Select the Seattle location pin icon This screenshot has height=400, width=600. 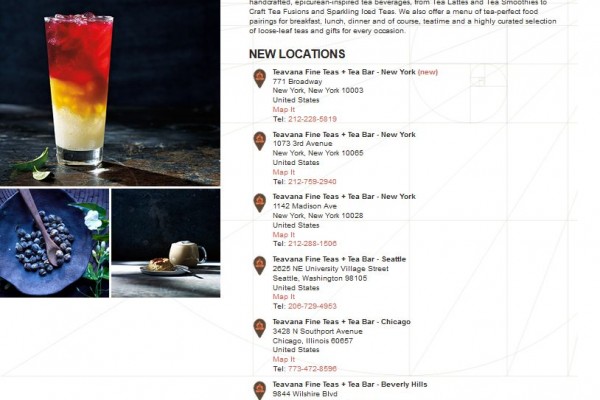click(x=260, y=266)
